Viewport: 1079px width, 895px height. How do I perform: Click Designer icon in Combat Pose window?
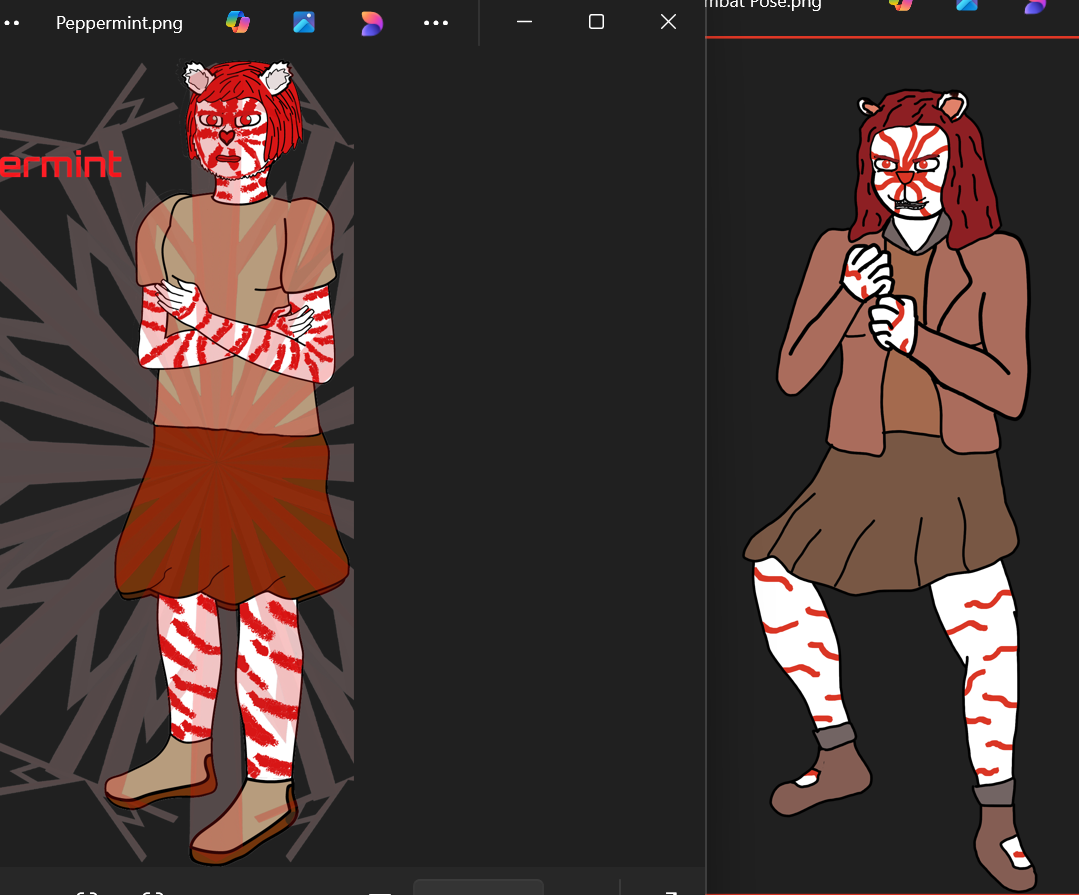point(1035,5)
